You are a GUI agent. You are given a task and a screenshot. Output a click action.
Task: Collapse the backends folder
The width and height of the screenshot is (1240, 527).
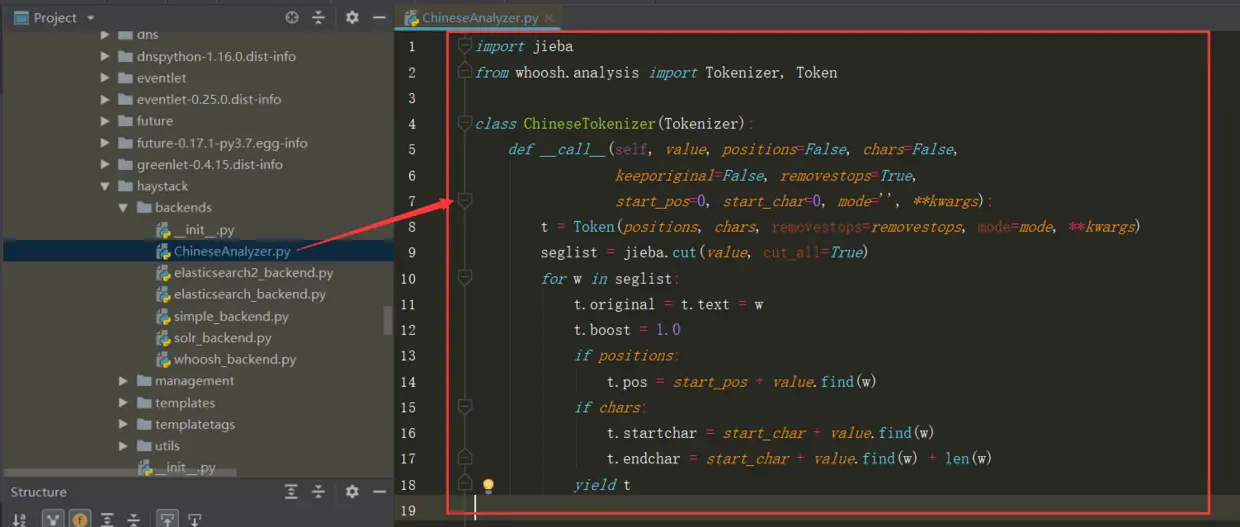pyautogui.click(x=124, y=208)
